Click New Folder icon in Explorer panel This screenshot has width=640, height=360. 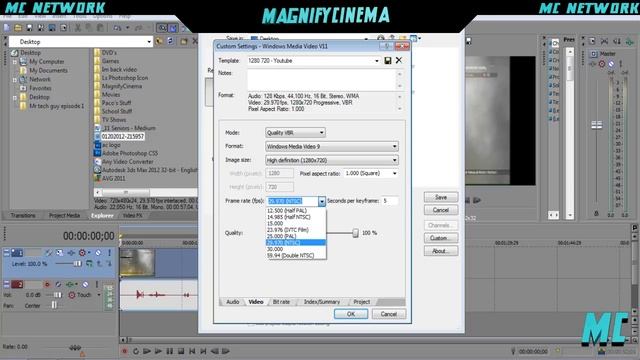184,42
